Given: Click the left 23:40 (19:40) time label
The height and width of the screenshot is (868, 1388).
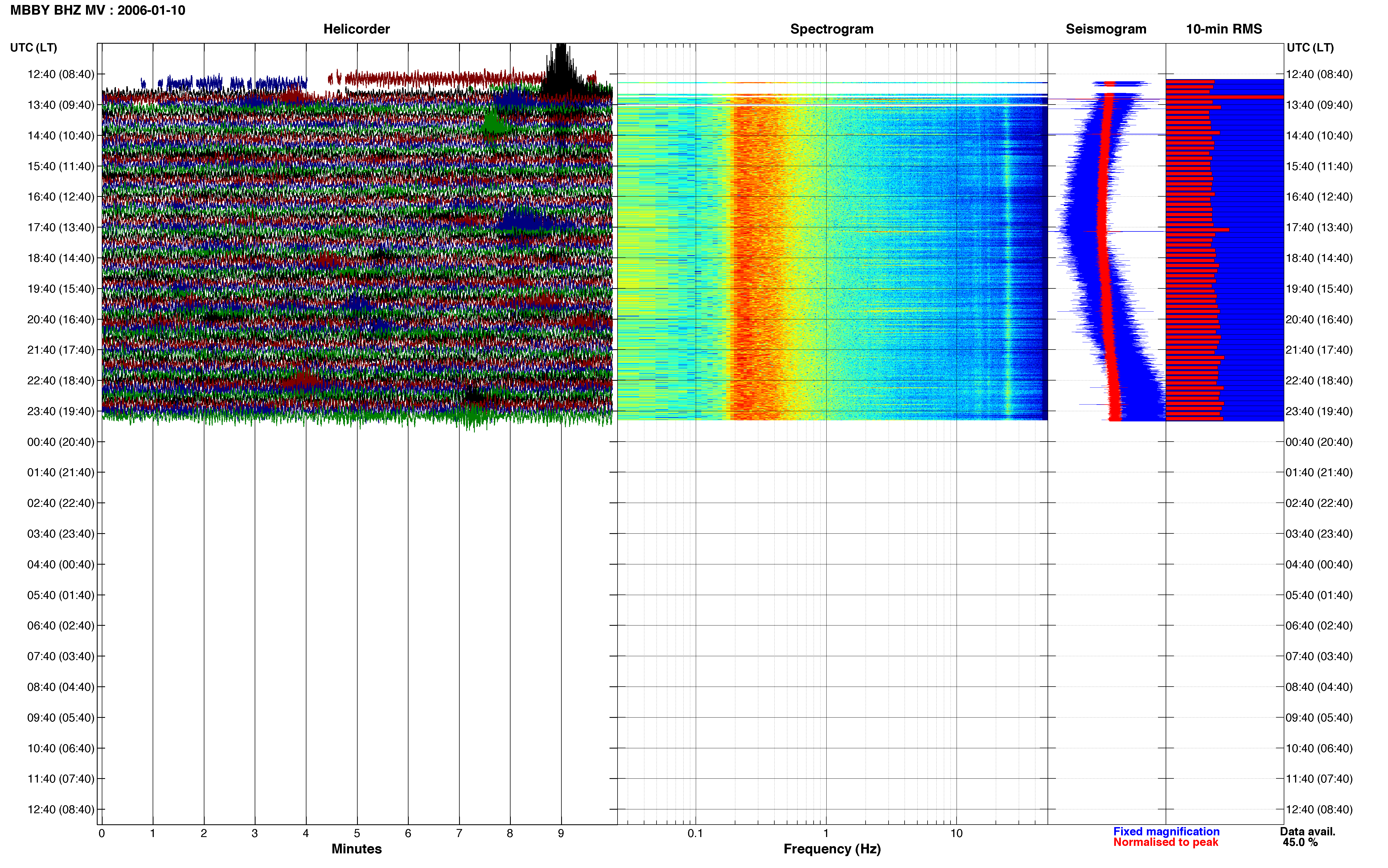Looking at the screenshot, I should 61,411.
